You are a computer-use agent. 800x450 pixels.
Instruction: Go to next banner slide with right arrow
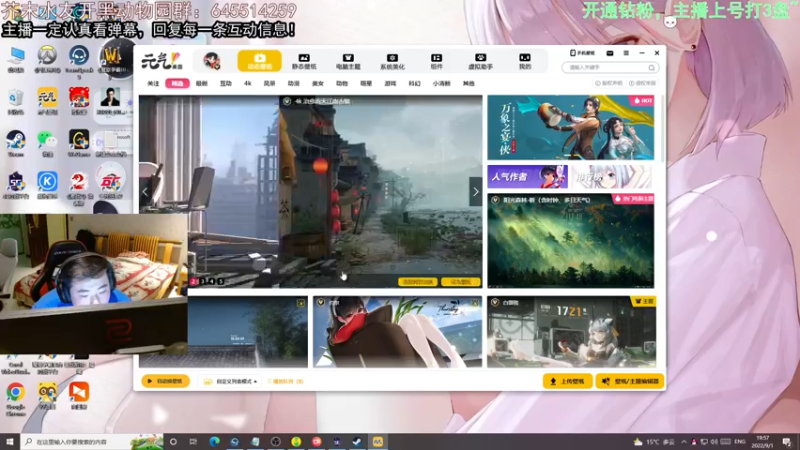coord(476,192)
